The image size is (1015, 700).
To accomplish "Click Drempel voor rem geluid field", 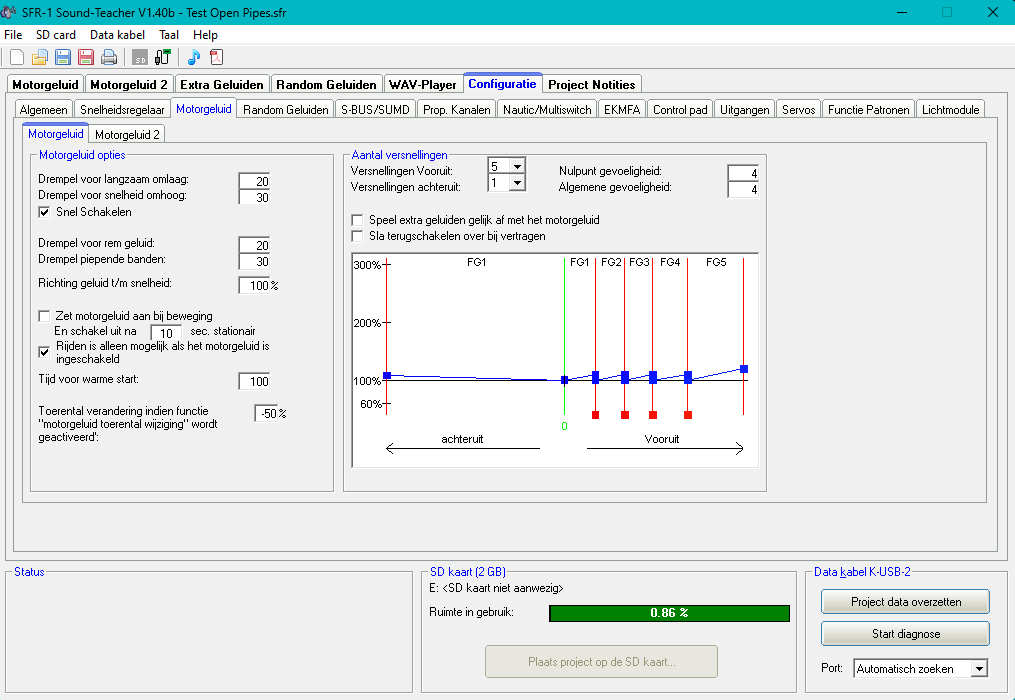I will pos(254,245).
